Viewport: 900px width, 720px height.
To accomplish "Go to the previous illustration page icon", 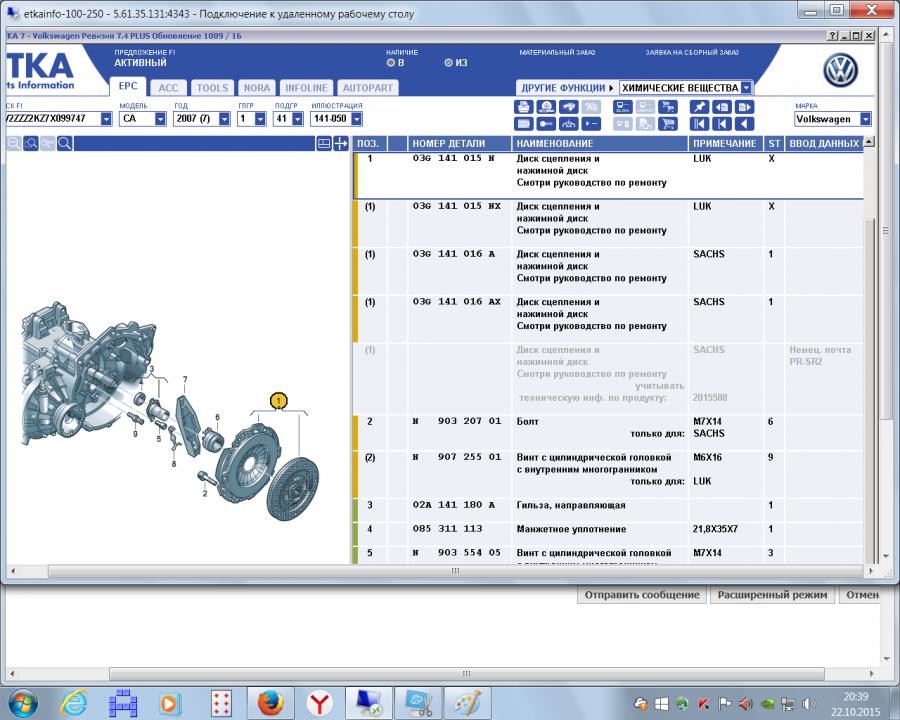I will coord(721,107).
